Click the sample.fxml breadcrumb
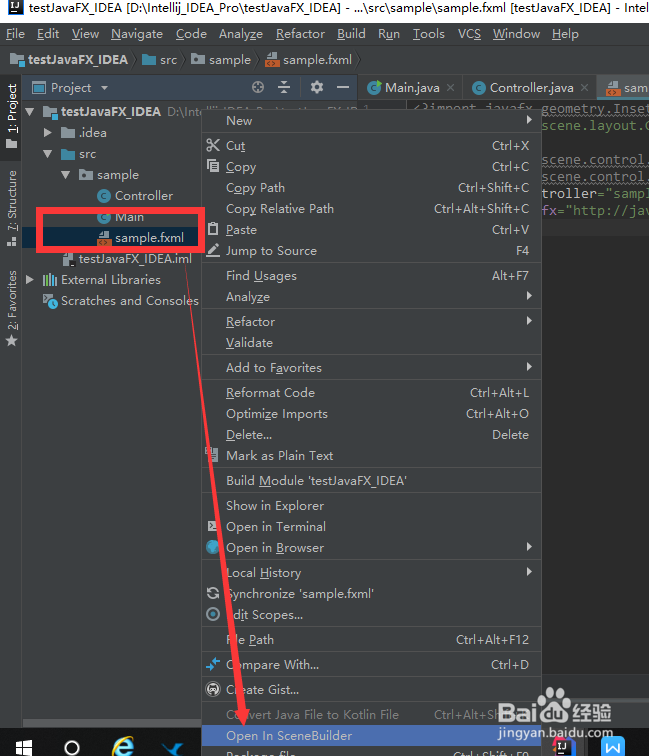Screen dimensions: 649x756 (309, 60)
